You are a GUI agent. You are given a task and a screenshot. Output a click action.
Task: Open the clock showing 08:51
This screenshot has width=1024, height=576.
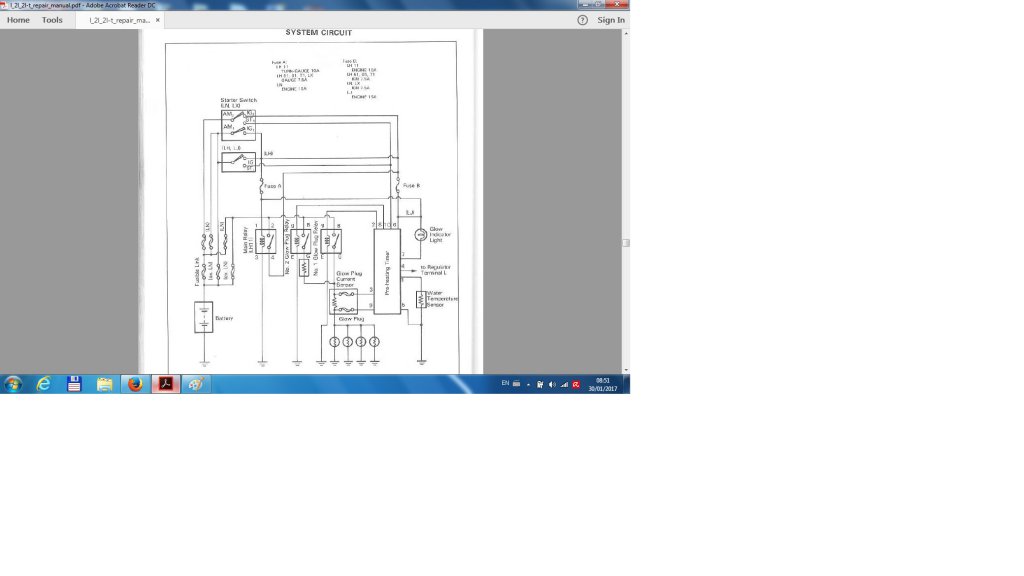point(603,384)
